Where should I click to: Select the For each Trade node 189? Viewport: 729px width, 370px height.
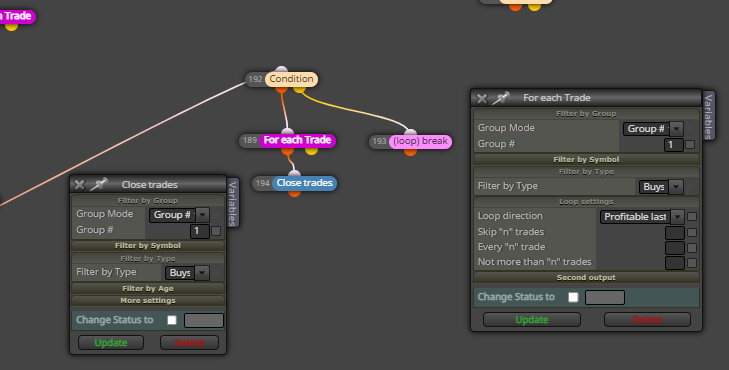[298, 140]
